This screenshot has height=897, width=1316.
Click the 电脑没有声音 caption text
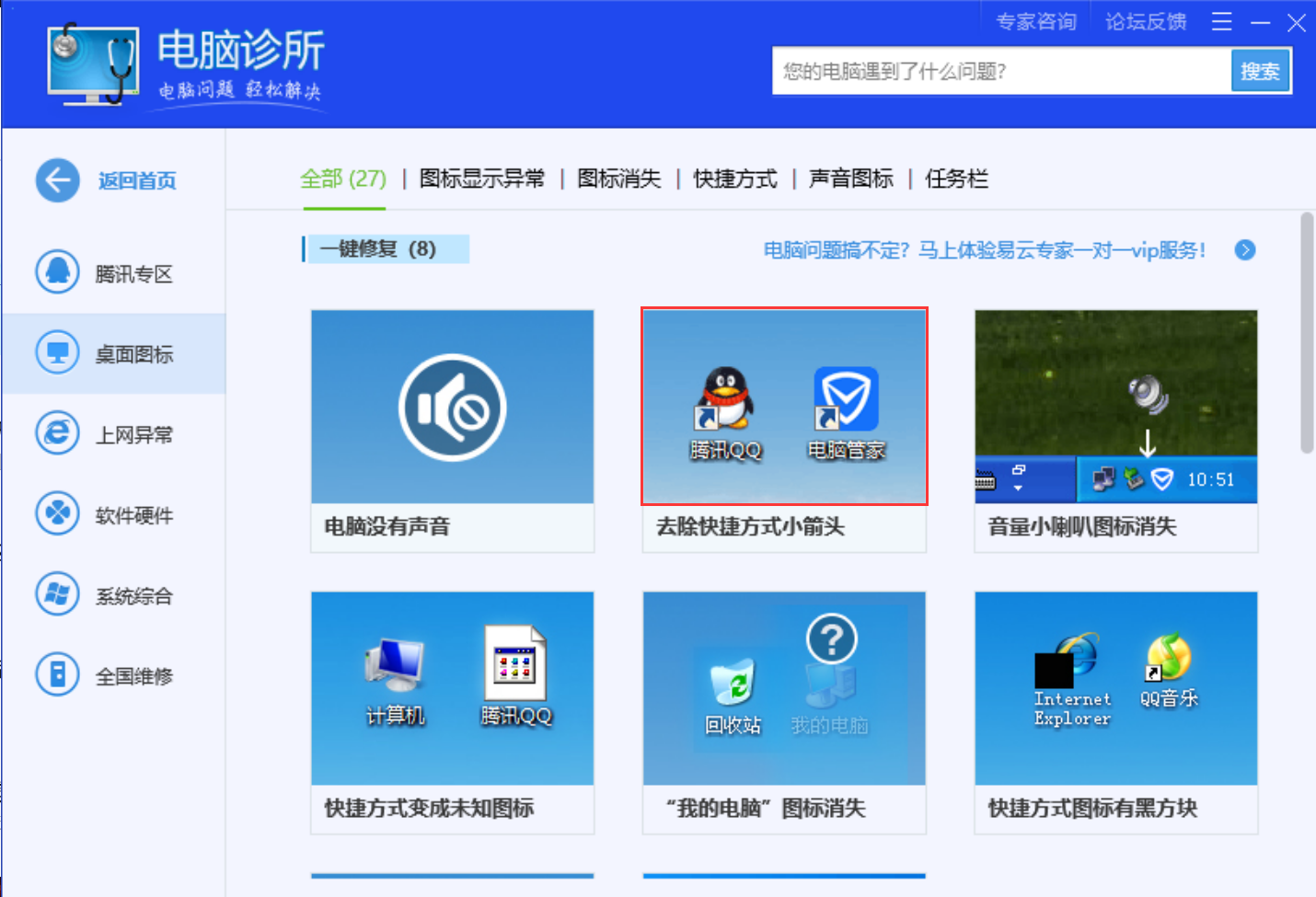tap(387, 527)
